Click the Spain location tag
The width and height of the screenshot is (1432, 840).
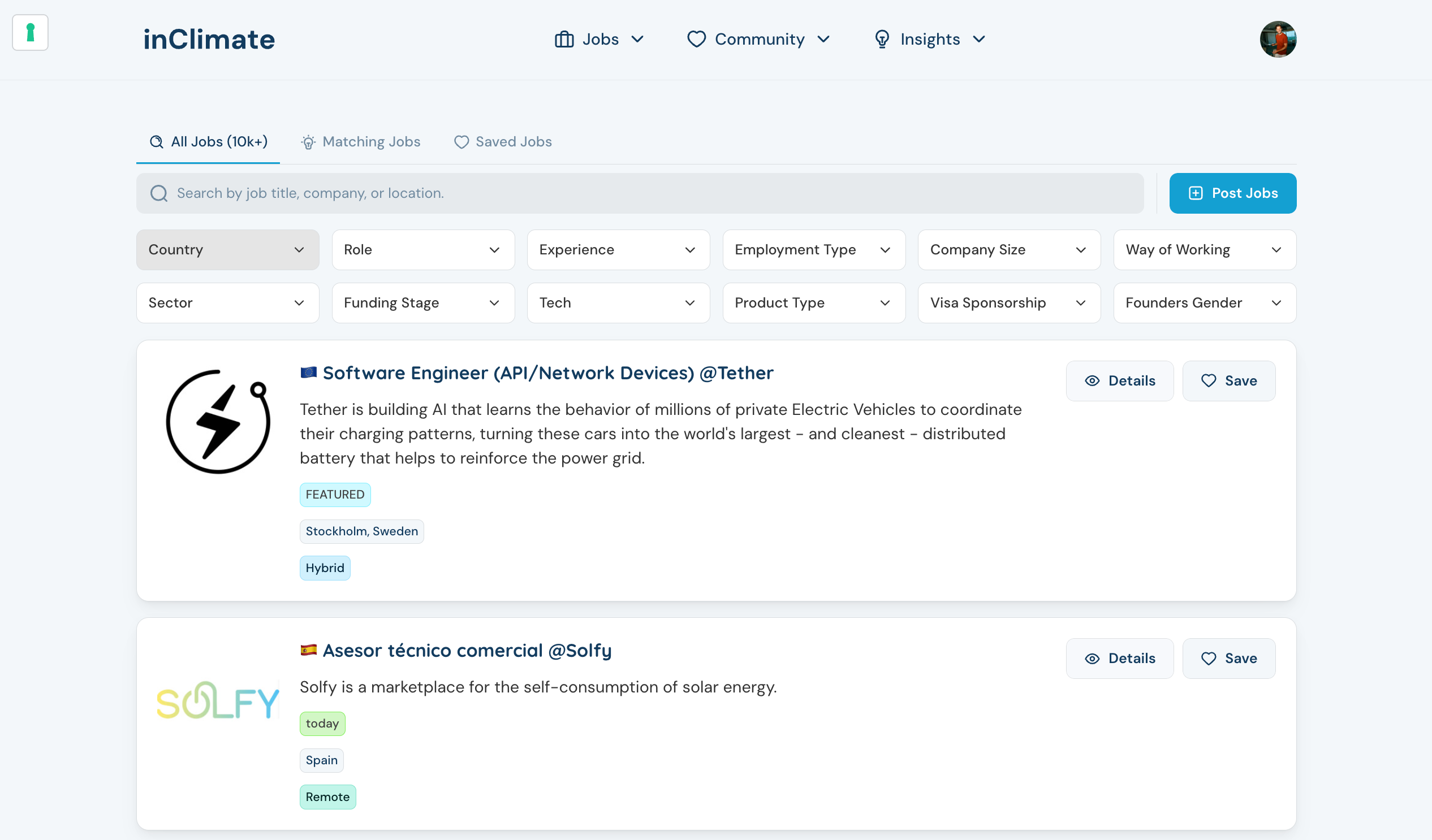coord(322,760)
